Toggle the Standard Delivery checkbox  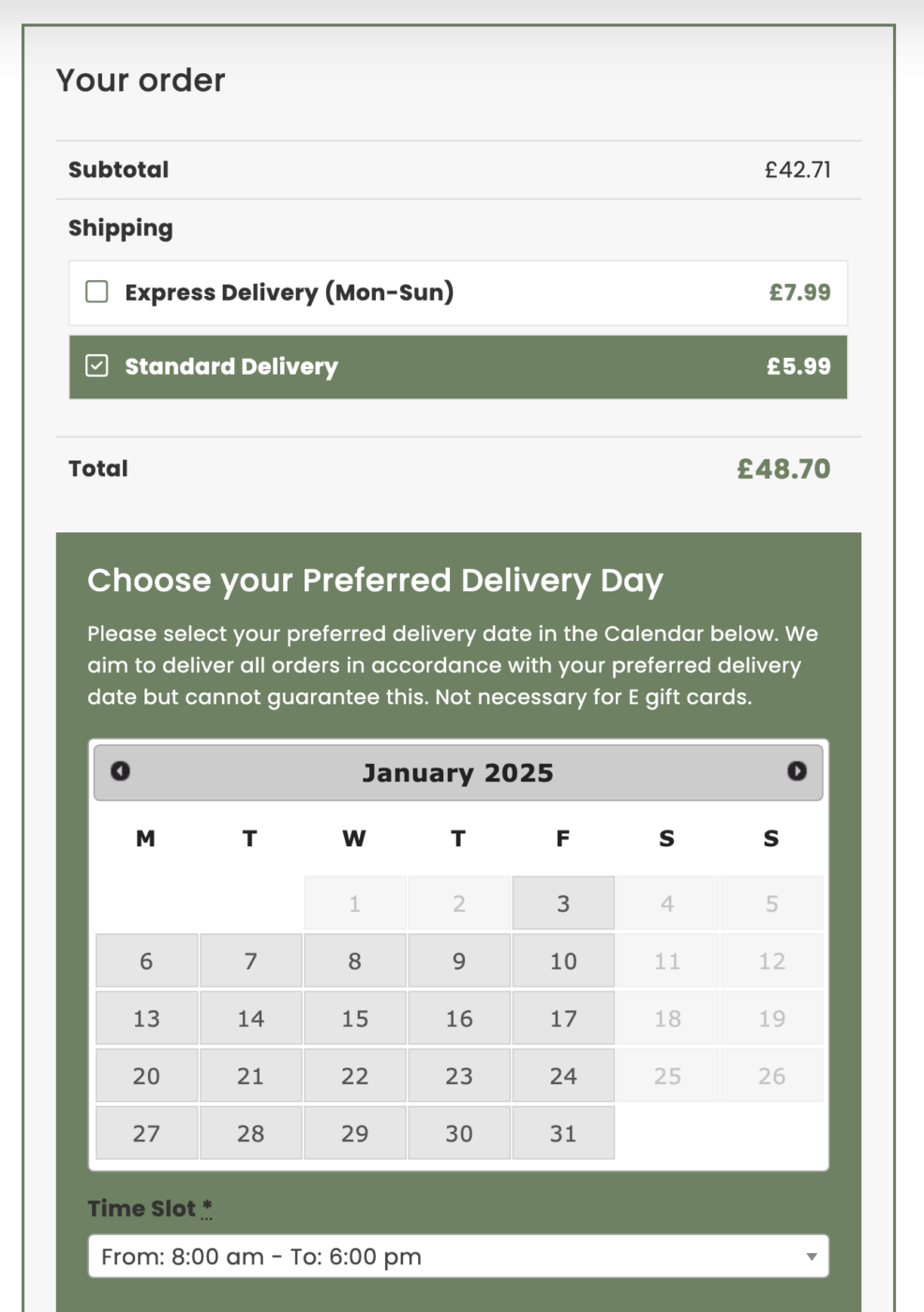click(x=97, y=365)
